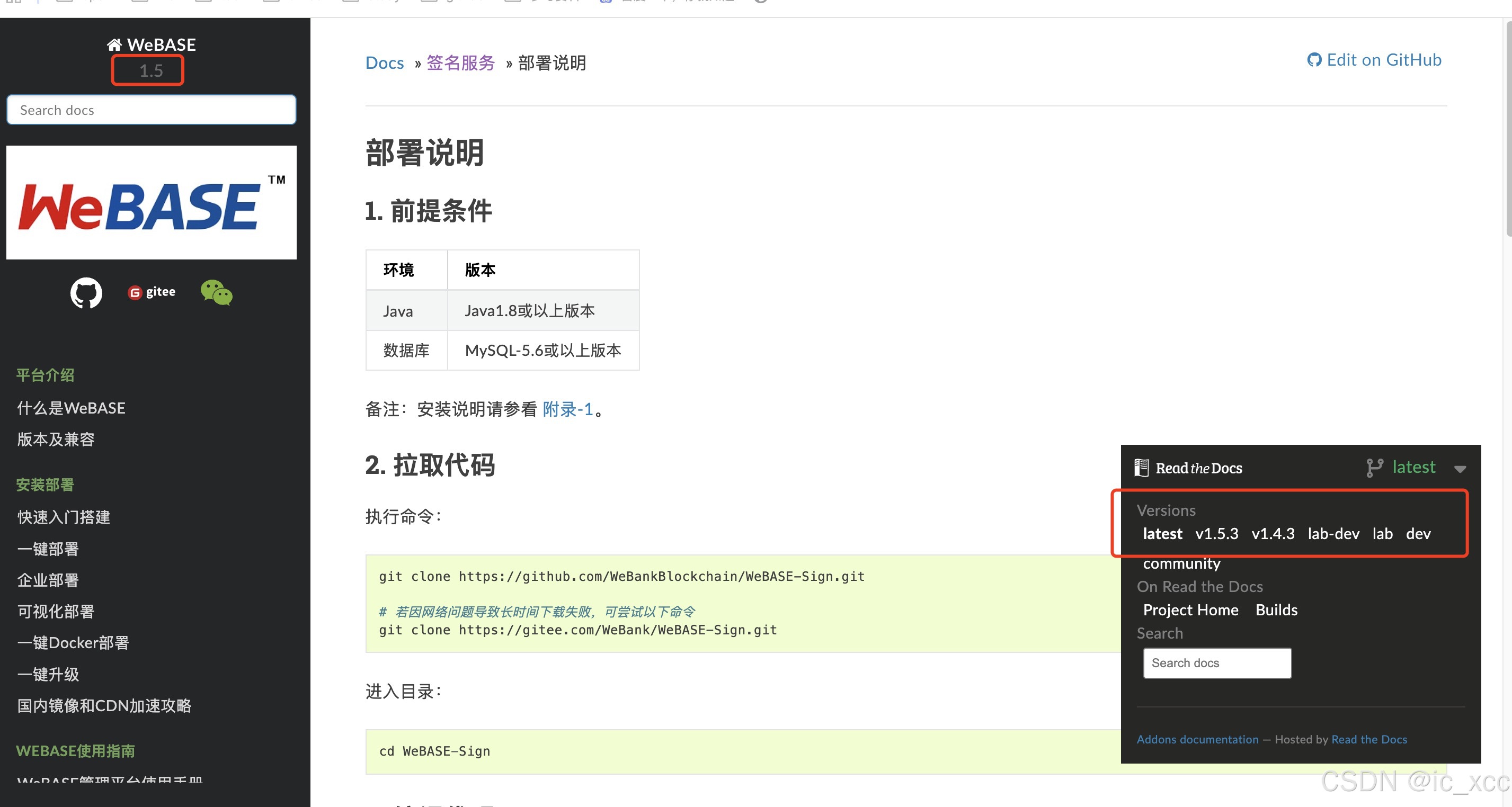This screenshot has width=1512, height=807.
Task: Click the WEBASE使用指南 section heading
Action: (x=75, y=751)
